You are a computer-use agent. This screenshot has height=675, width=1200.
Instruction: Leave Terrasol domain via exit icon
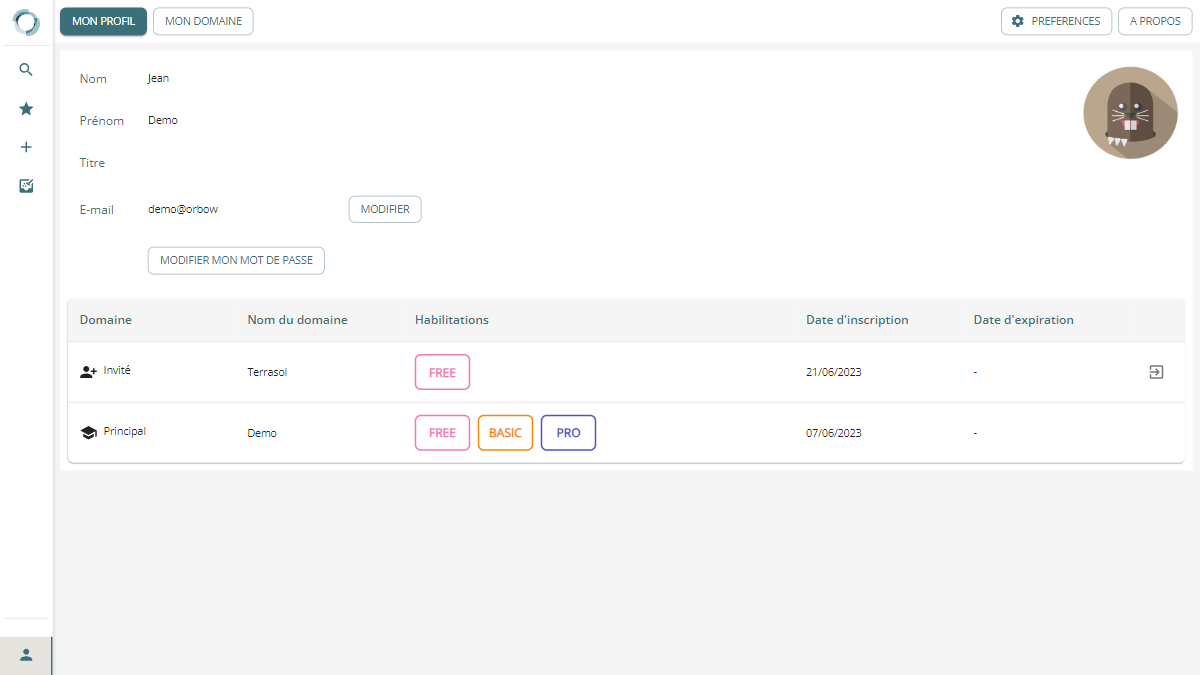tap(1156, 372)
